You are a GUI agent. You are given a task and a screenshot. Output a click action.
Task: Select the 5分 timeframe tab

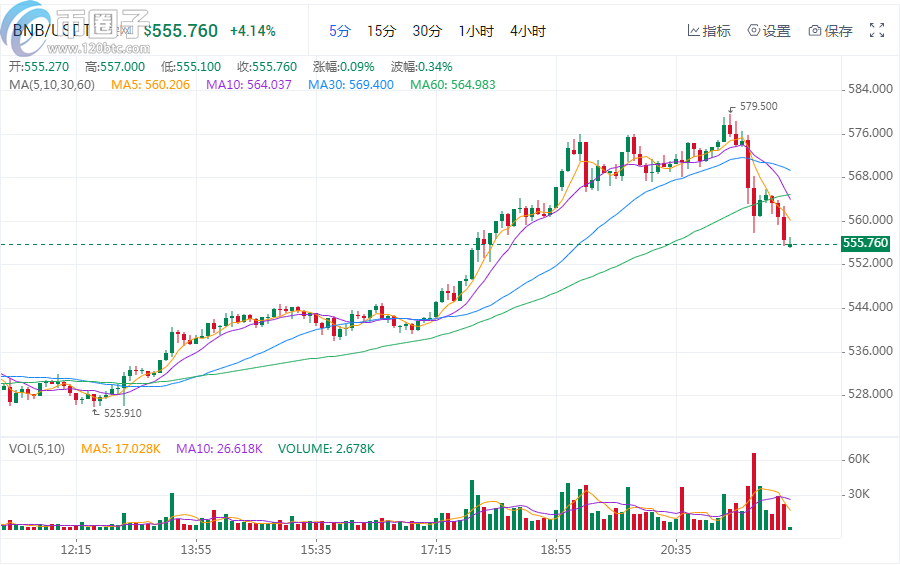click(339, 31)
